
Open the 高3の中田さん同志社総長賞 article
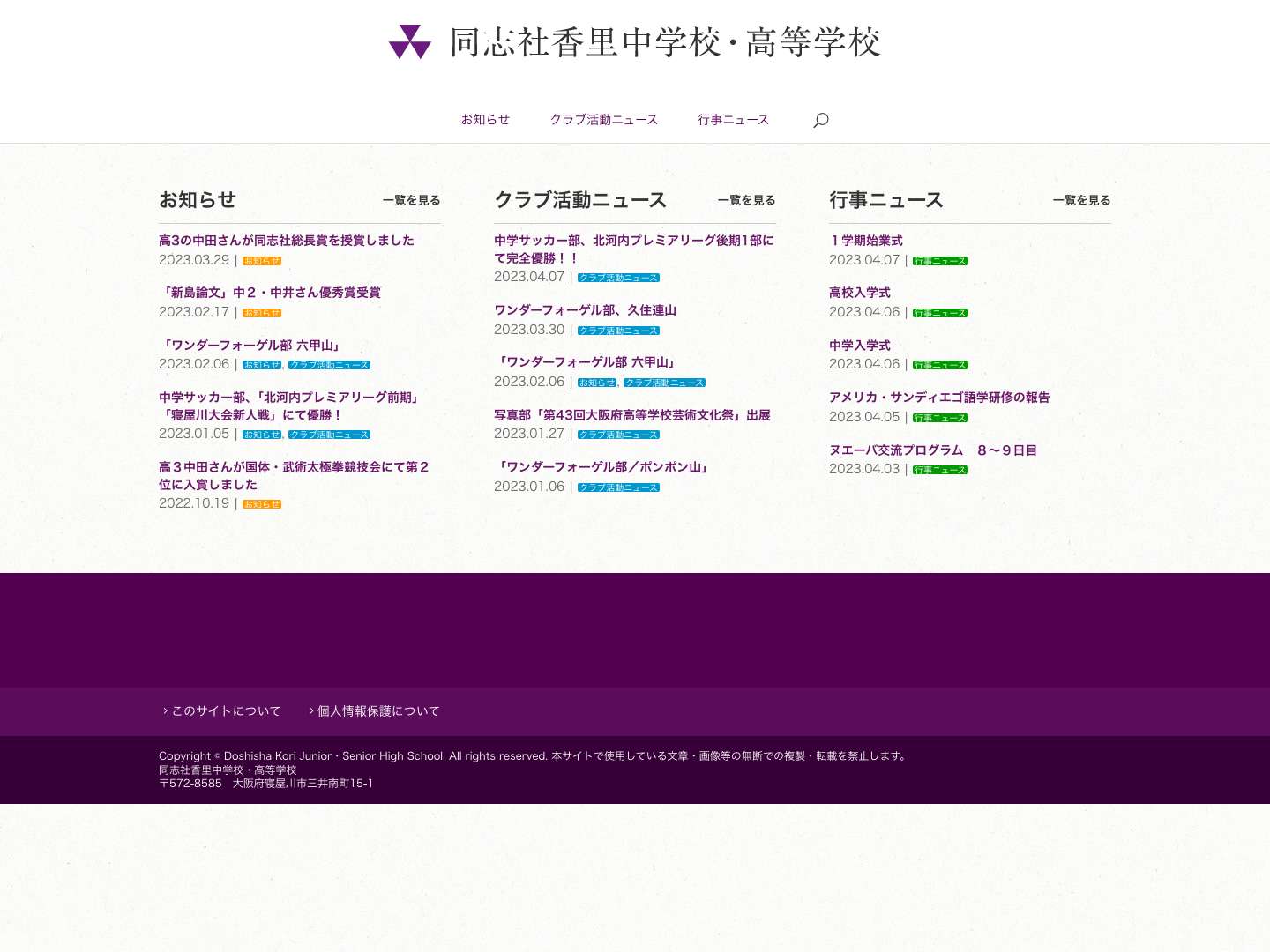pyautogui.click(x=286, y=240)
